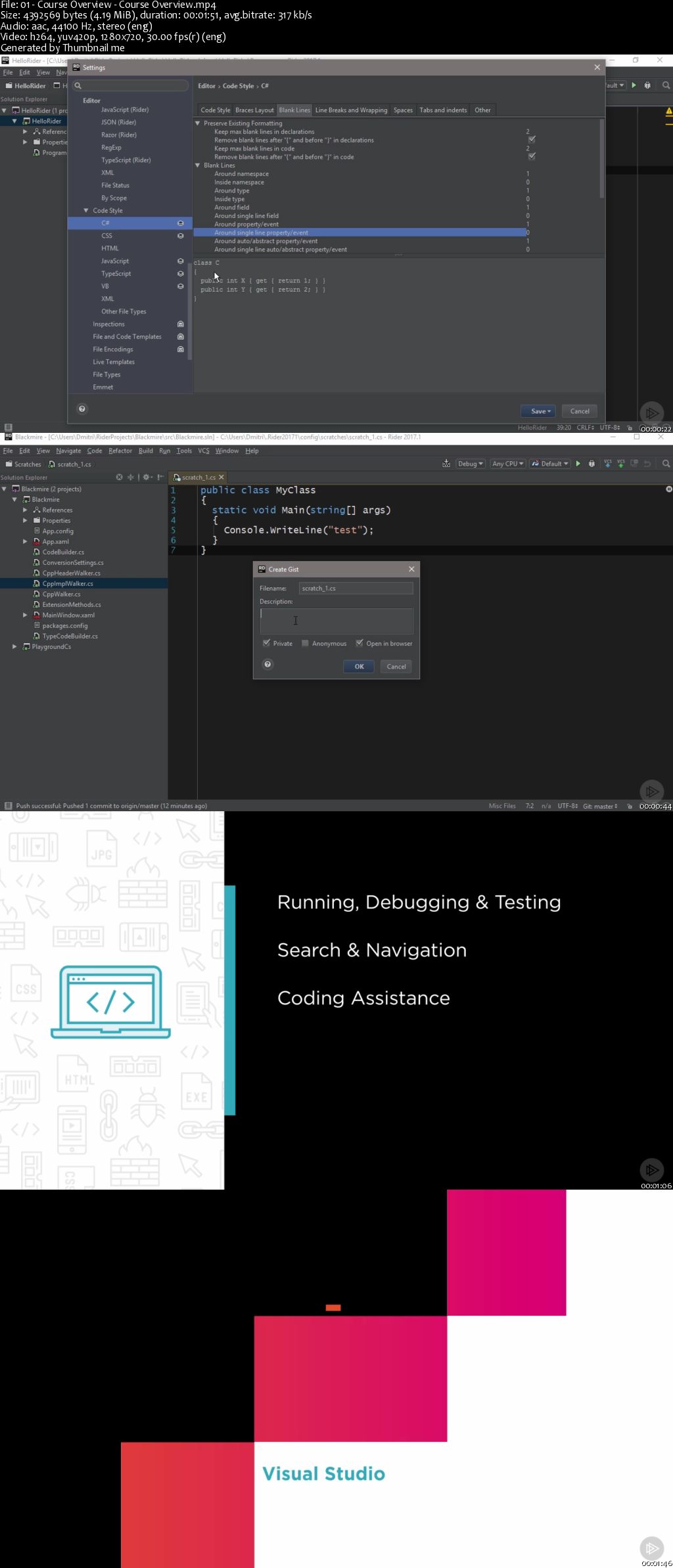
Task: Click the Debug bug icon in Blackmire toolbar
Action: (592, 464)
